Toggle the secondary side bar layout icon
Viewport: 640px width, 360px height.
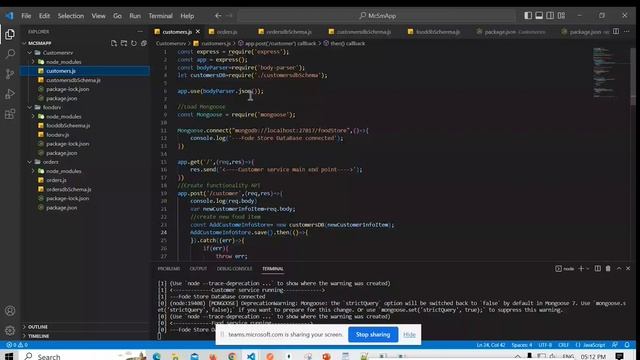pos(550,16)
